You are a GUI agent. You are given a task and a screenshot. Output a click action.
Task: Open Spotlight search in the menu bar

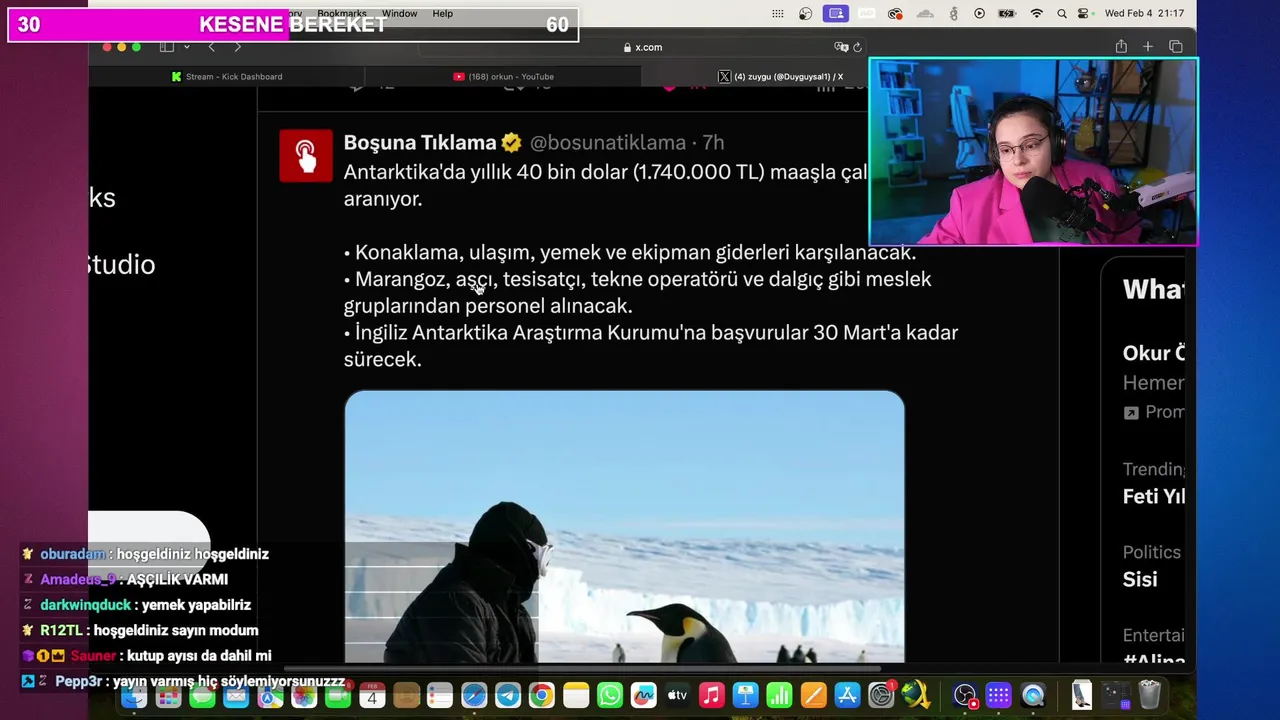coord(1062,14)
